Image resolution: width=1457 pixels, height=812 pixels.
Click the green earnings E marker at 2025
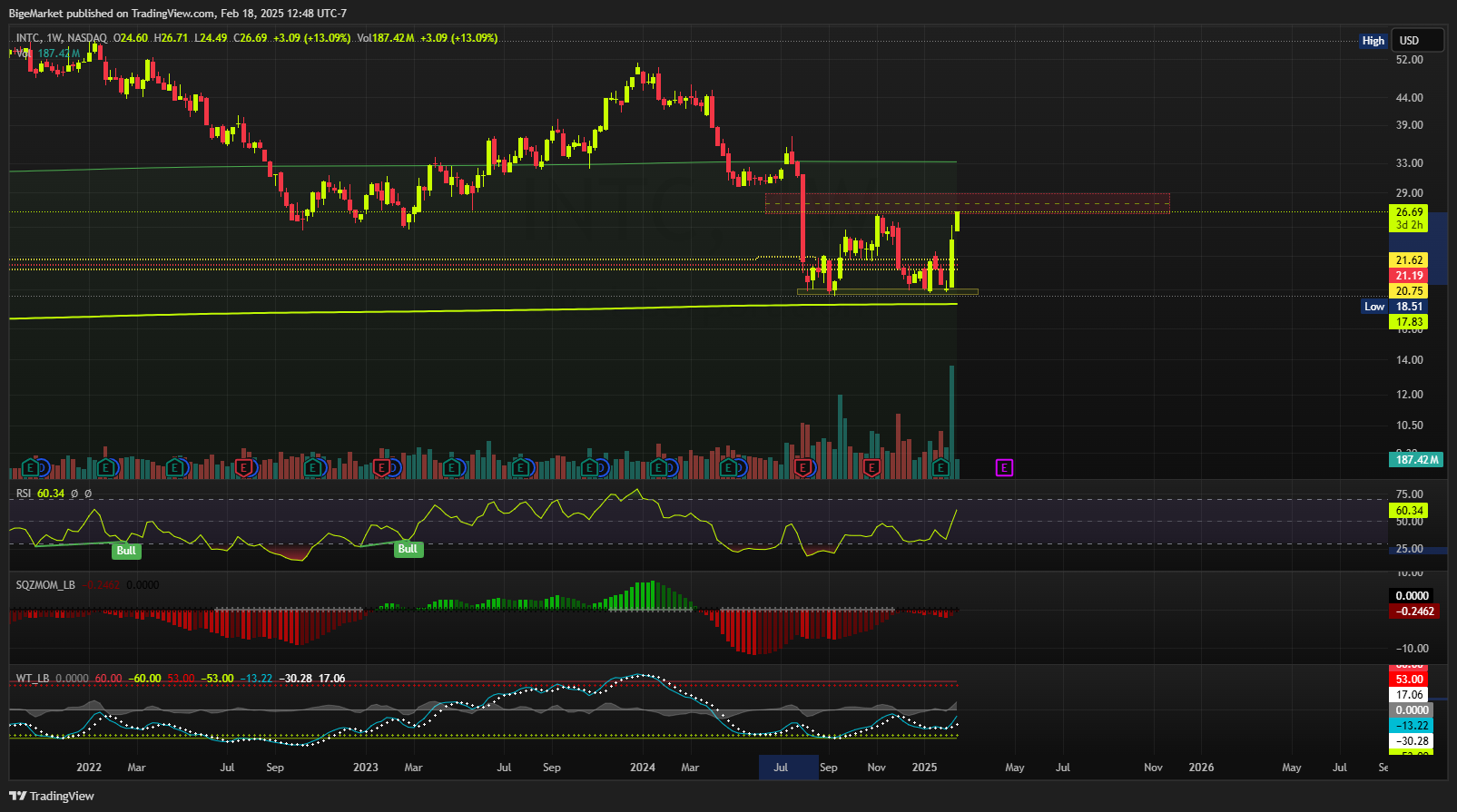pyautogui.click(x=941, y=467)
